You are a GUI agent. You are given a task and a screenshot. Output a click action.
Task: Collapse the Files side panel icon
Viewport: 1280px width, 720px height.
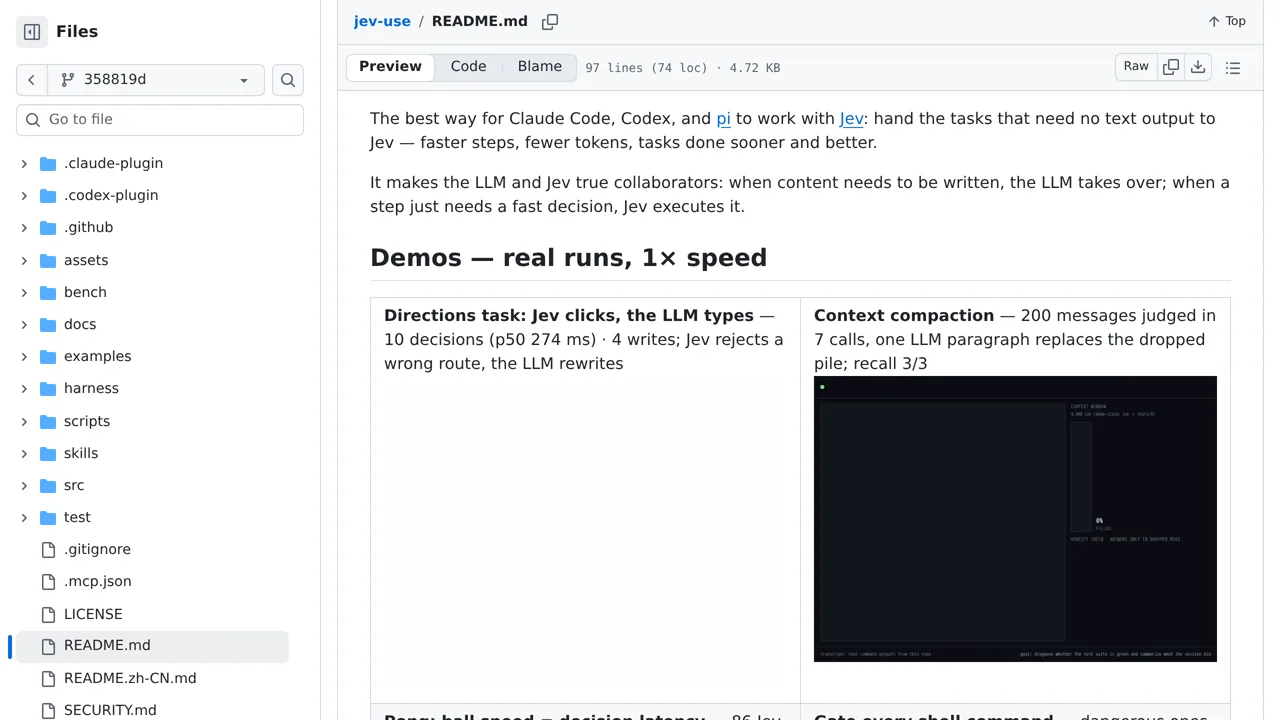point(32,32)
